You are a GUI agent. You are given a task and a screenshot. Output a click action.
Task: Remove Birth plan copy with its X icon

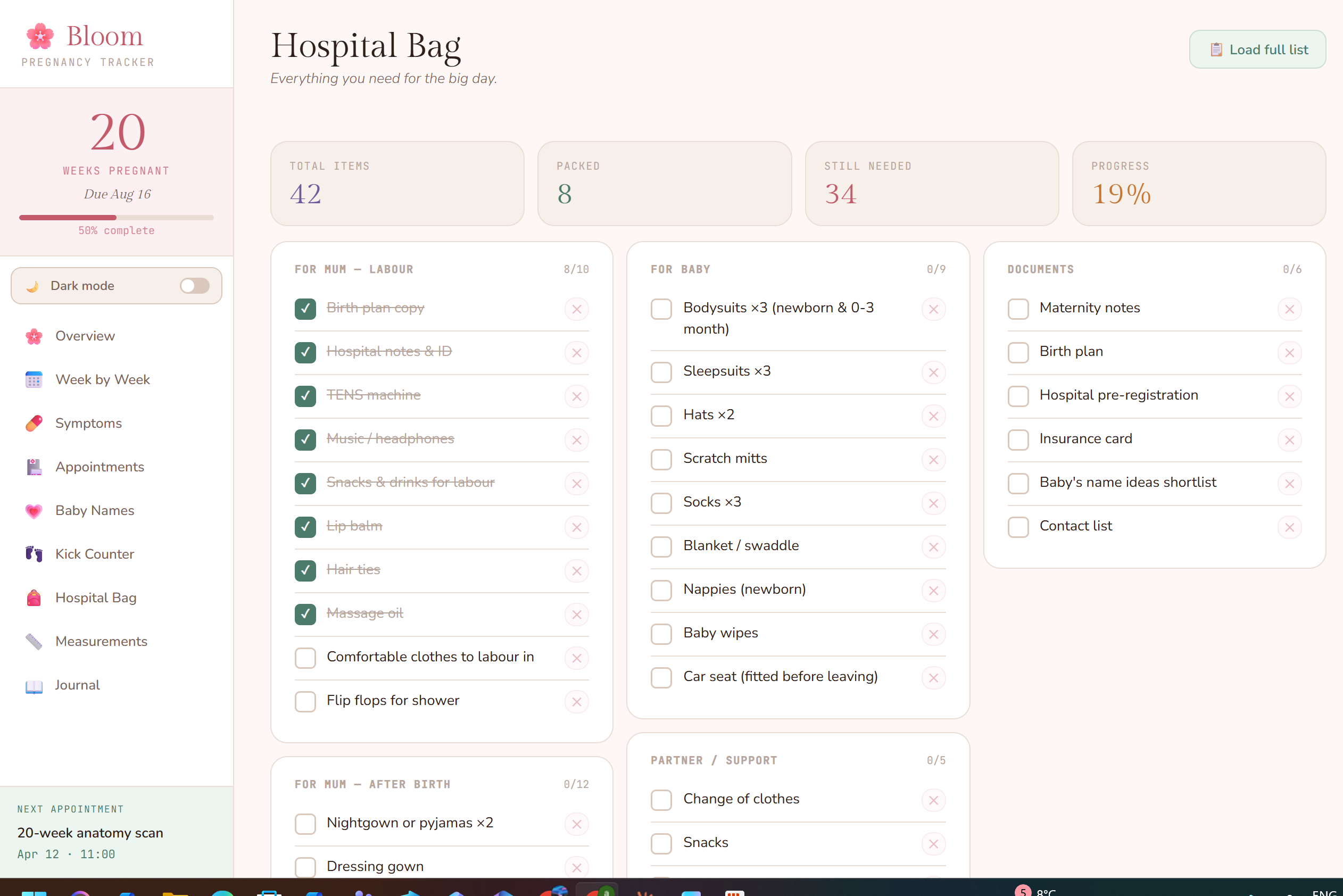577,309
